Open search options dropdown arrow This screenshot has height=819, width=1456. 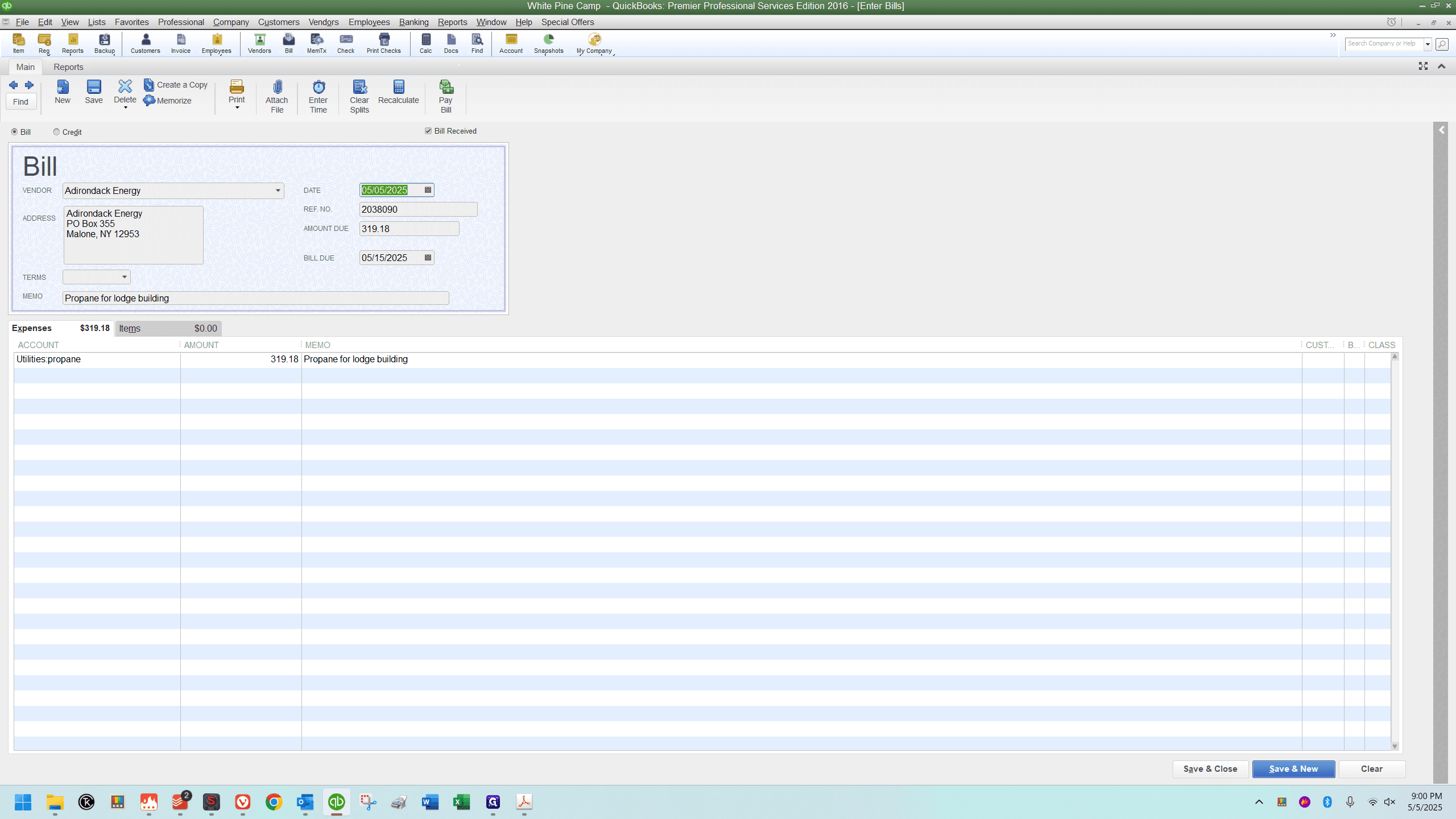(x=1428, y=44)
